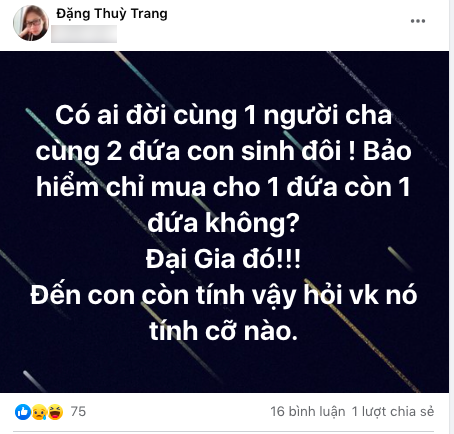
Task: Click the line 'hiểm chỉ mua cho 1 đứa còn 1'
Action: [223, 187]
